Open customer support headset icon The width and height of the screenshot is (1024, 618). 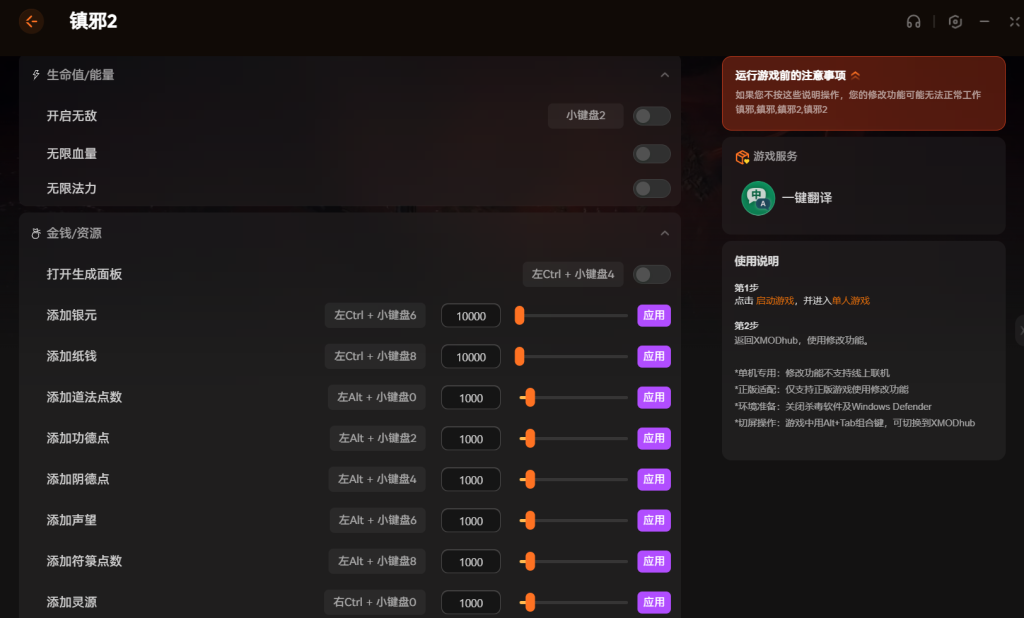(913, 22)
